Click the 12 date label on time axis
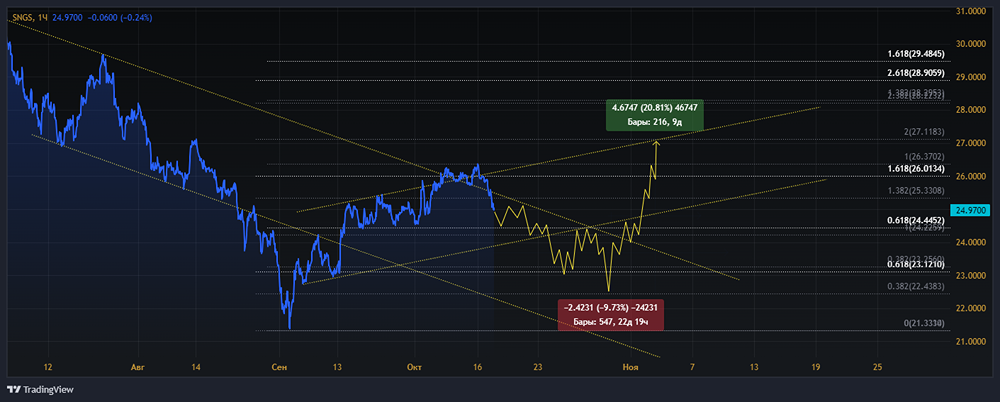 [48, 368]
